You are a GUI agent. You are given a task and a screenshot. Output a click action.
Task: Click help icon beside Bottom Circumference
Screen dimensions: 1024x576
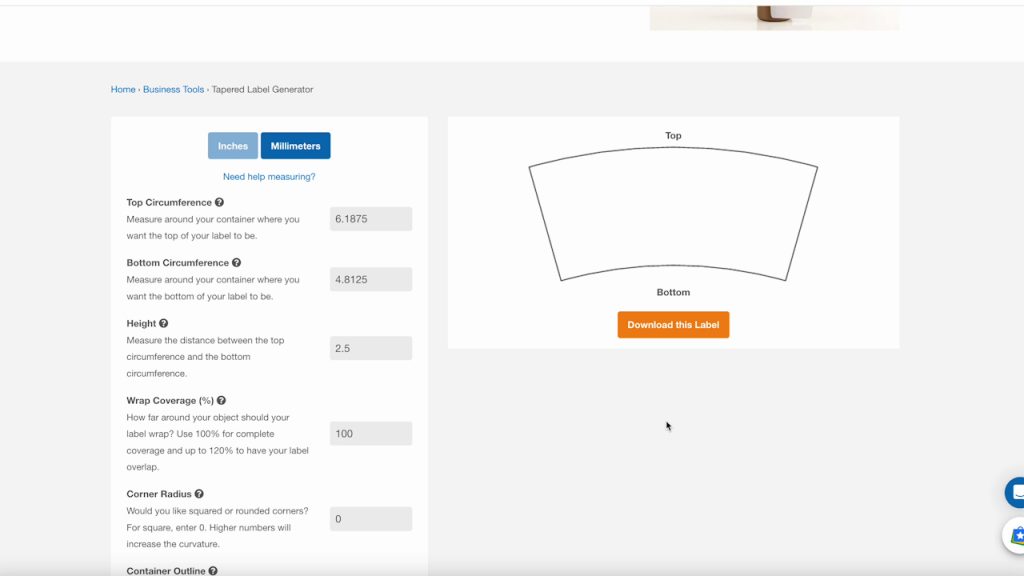(x=236, y=263)
